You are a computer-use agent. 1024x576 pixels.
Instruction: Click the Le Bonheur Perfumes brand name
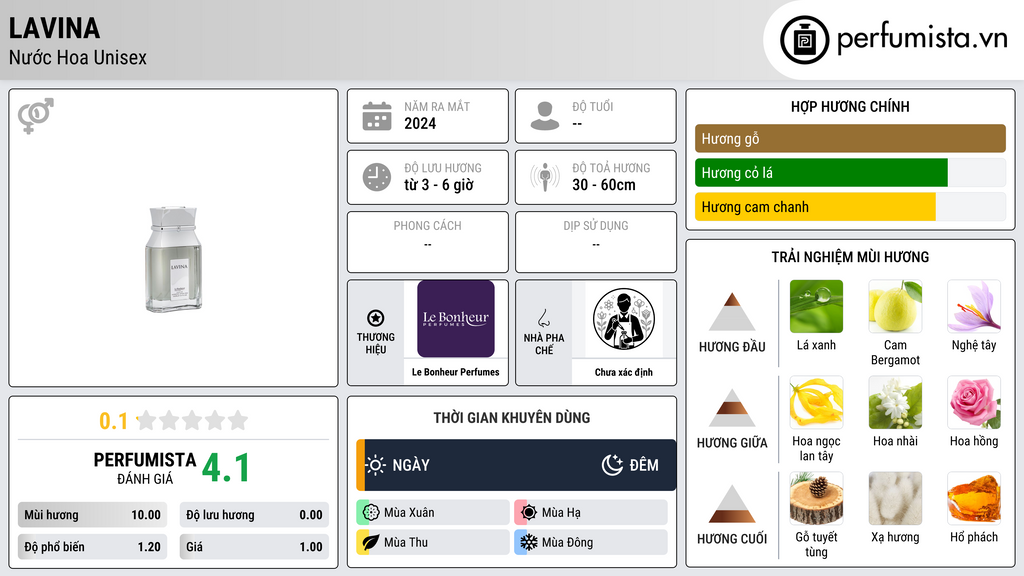pos(456,372)
